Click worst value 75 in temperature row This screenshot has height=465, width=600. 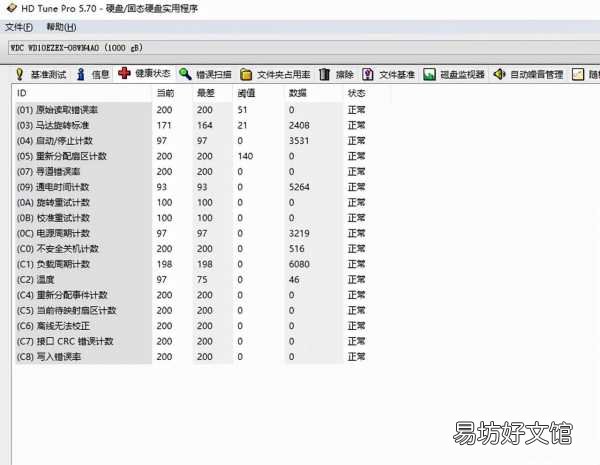pos(202,280)
